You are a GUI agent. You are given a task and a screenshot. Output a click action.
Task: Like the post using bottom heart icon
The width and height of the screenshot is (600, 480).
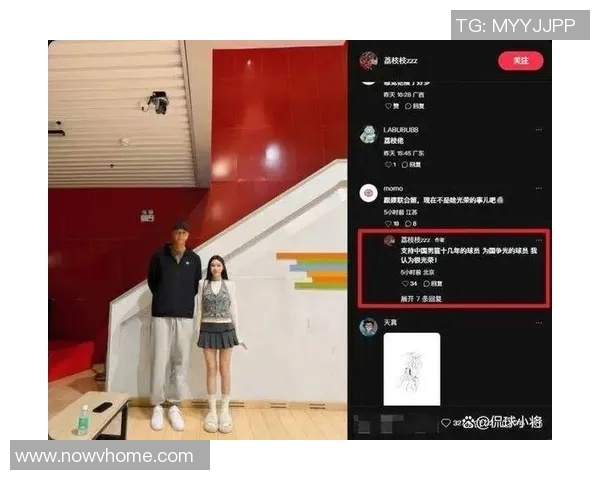(x=446, y=423)
